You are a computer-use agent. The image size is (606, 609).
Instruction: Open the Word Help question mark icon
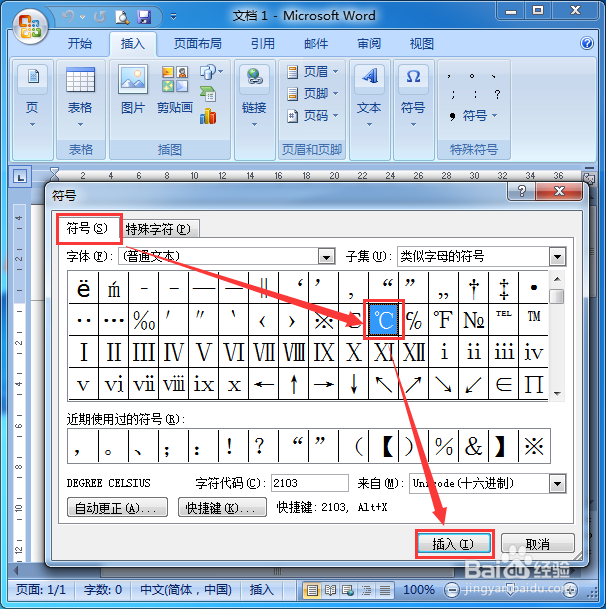pos(587,43)
